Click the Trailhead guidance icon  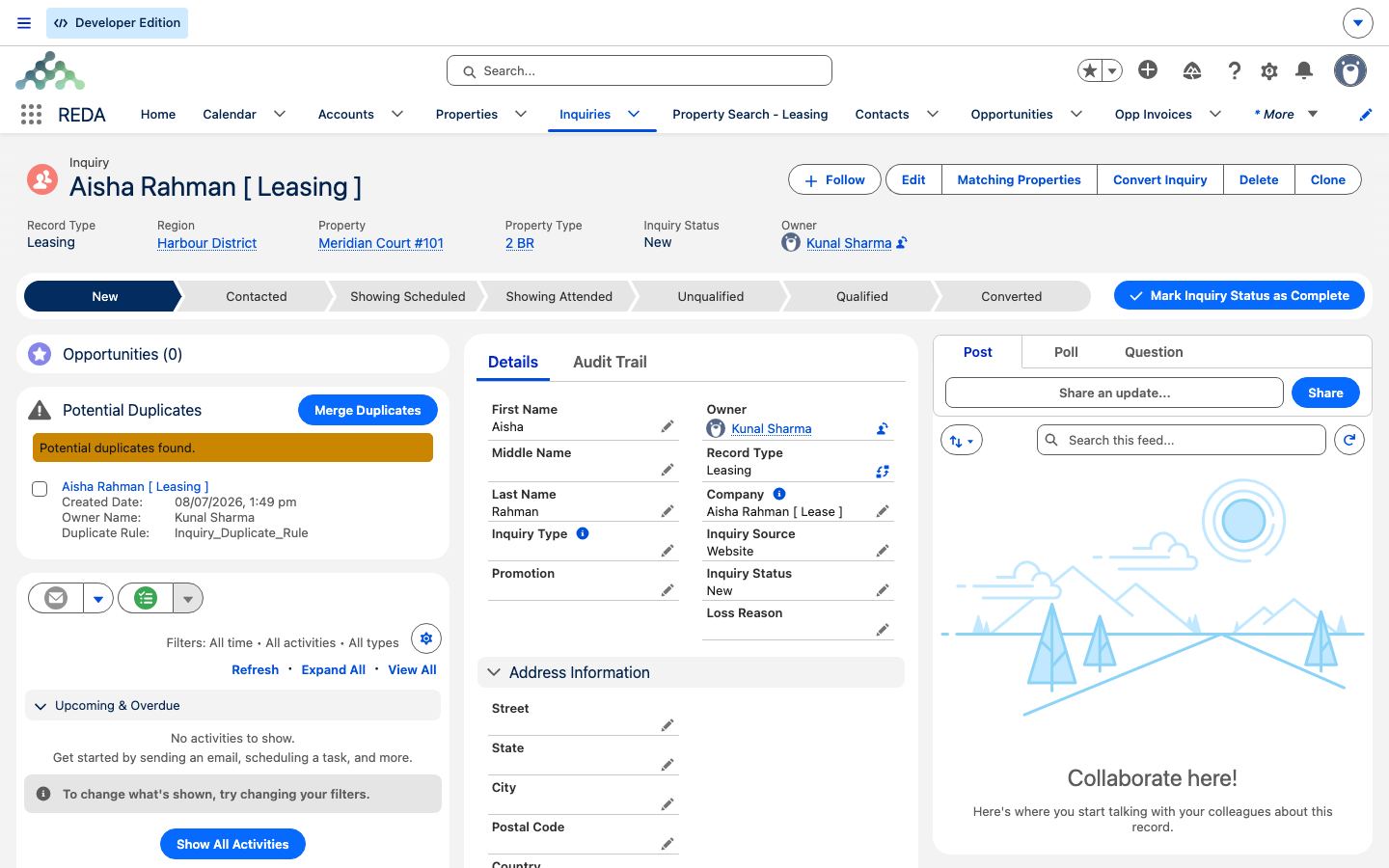[x=1192, y=70]
